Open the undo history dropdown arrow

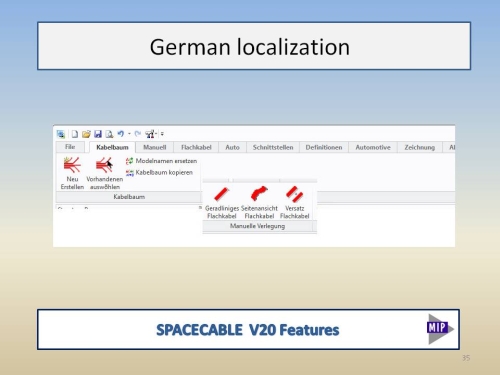coord(129,134)
